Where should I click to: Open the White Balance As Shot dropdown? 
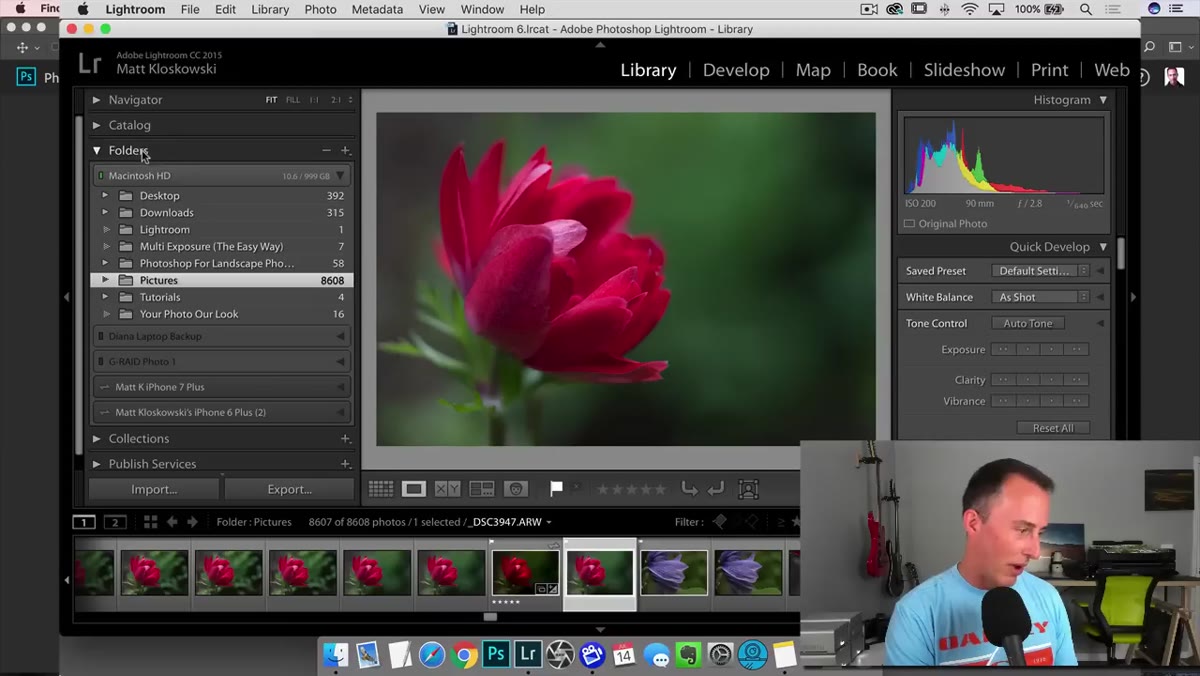(1040, 297)
